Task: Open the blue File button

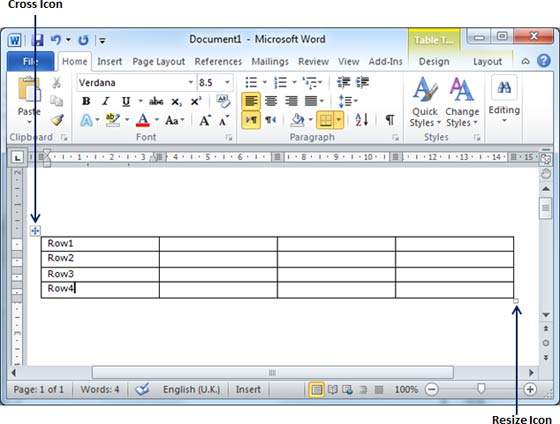Action: coord(31,61)
